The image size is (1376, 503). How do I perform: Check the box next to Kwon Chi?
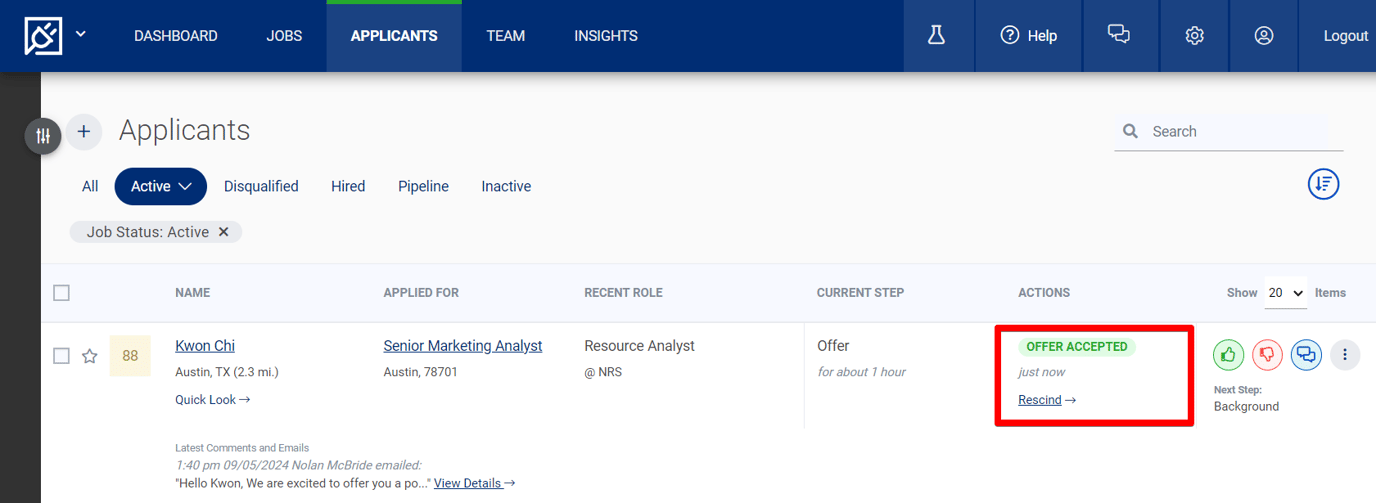[x=62, y=356]
